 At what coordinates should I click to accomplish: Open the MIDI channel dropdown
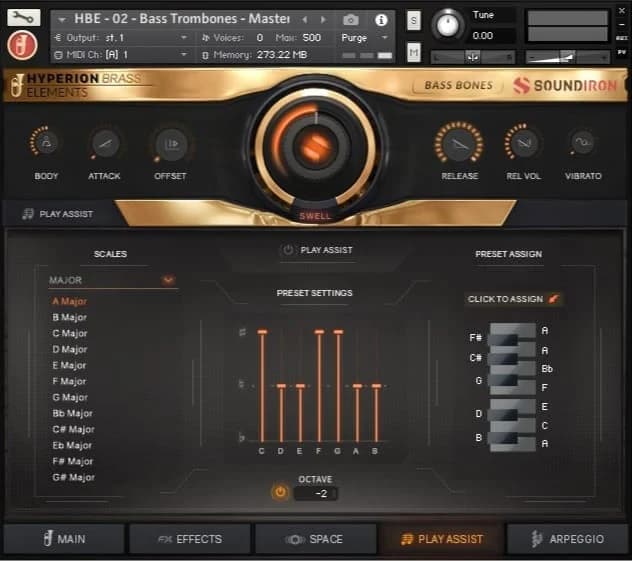click(183, 54)
